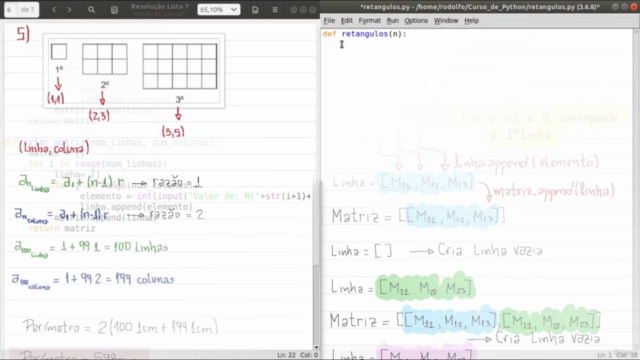
Task: Open the Window menu in IDLE
Action: point(446,20)
